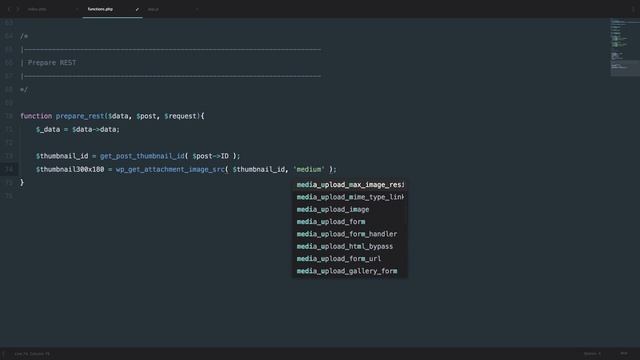Image resolution: width=640 pixels, height=360 pixels.
Task: Select media_upload_image suggestion
Action: point(350,209)
